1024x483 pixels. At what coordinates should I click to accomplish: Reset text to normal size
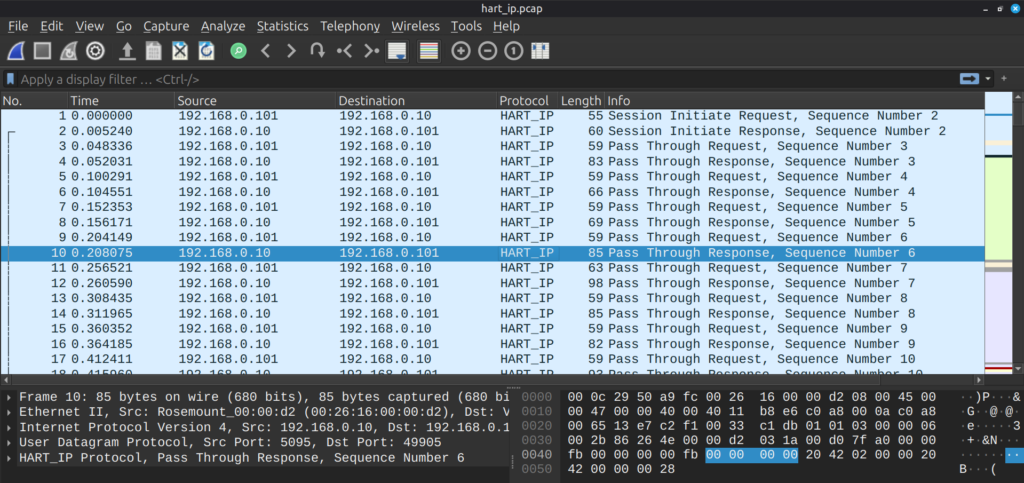pos(513,51)
